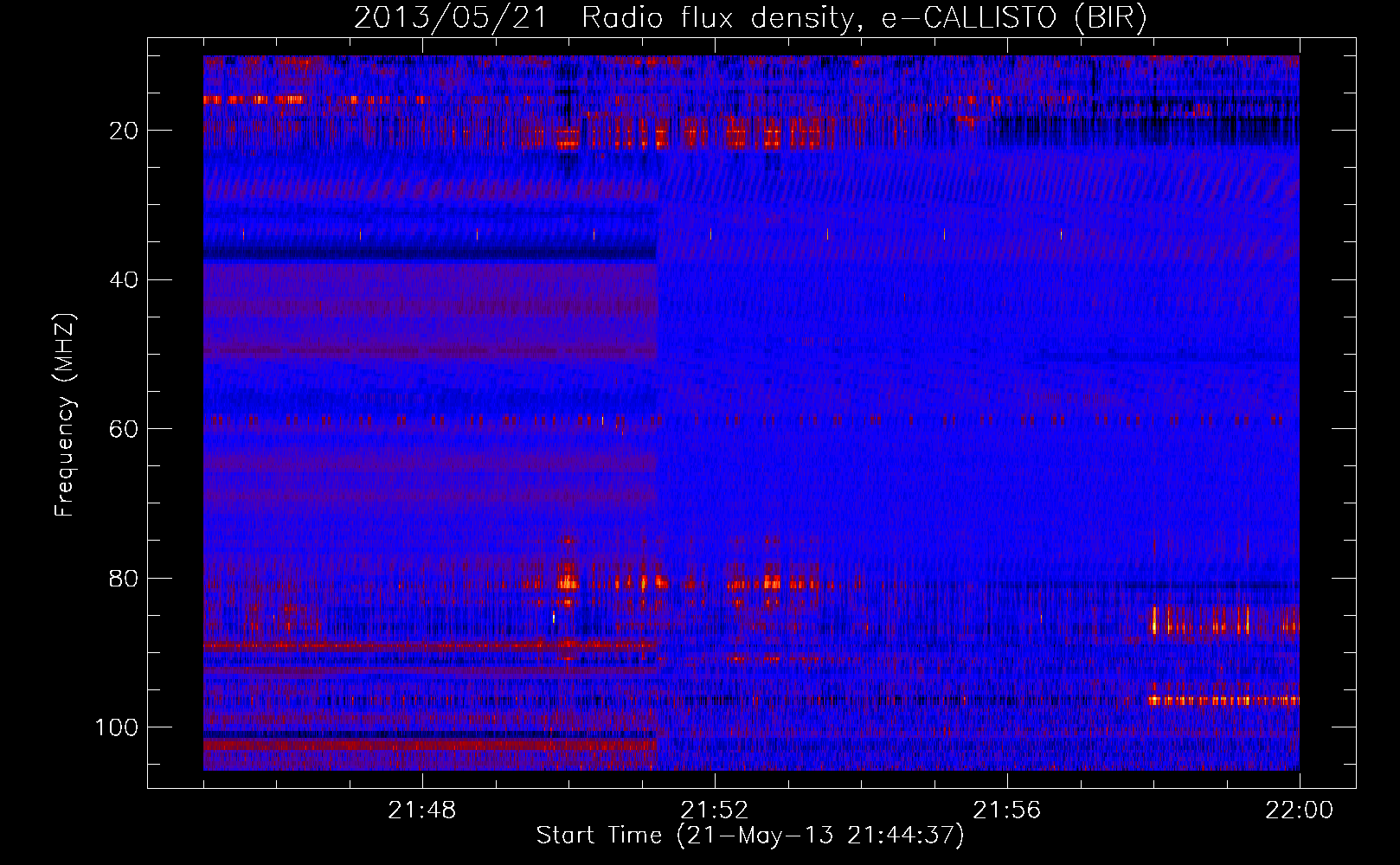Viewport: 1400px width, 865px height.
Task: Click the frequency tick label '60'
Action: coord(125,429)
